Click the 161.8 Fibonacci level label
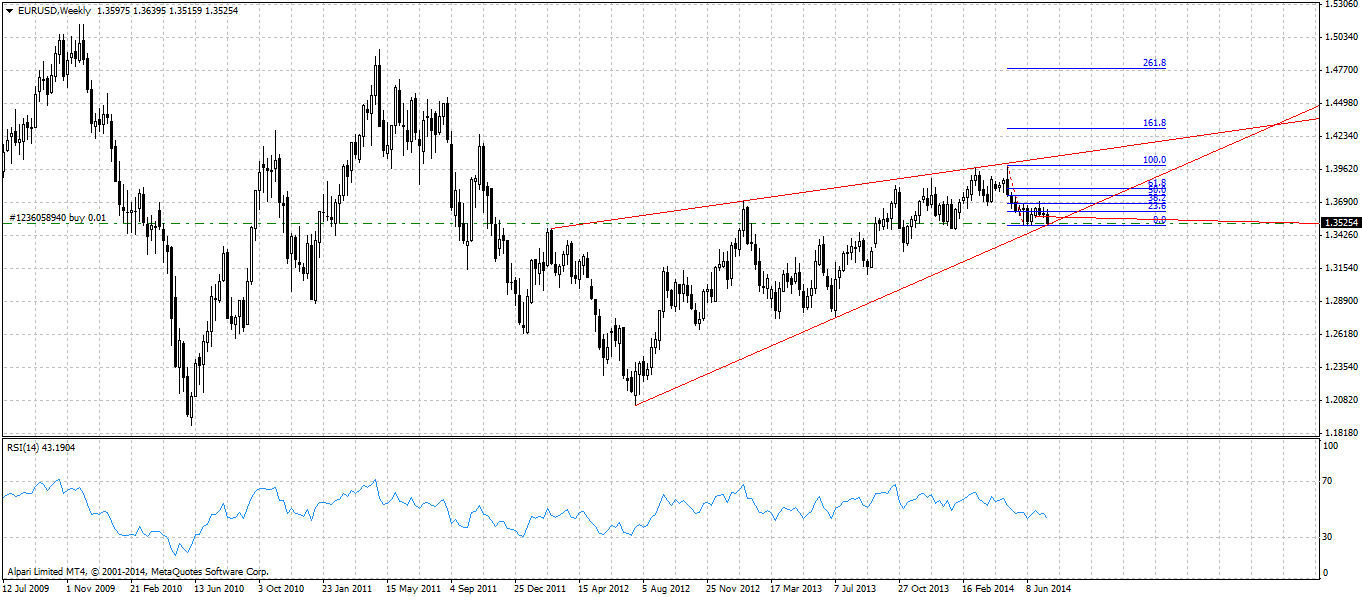Screen dimensions: 1362x597 click(x=1154, y=123)
